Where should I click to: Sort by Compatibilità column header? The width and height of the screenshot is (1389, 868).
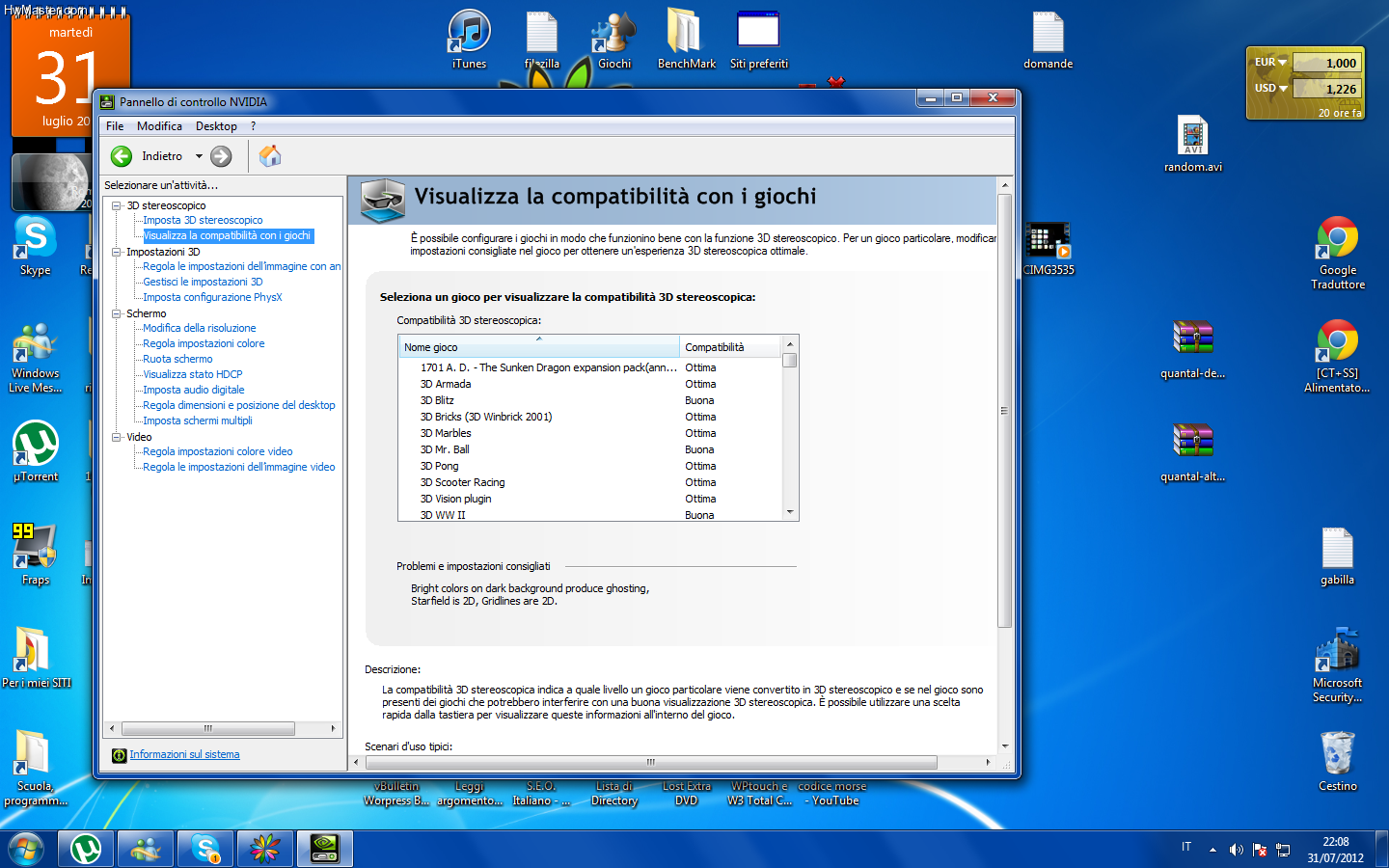point(730,347)
